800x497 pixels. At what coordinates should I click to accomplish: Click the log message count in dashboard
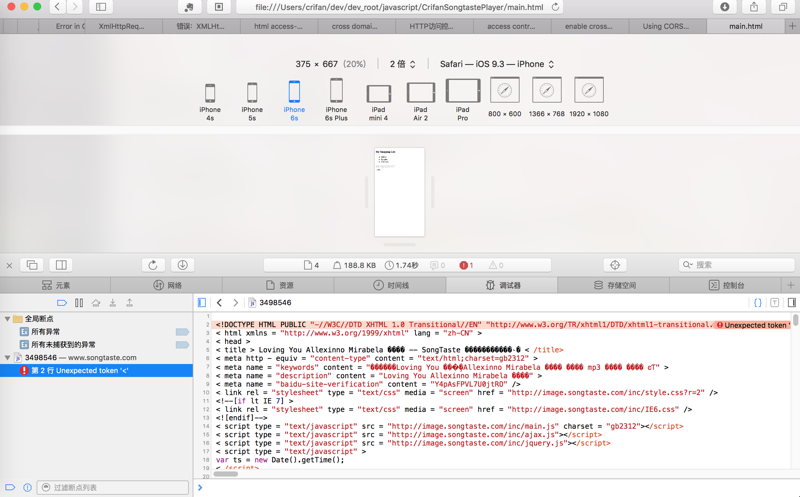point(437,265)
